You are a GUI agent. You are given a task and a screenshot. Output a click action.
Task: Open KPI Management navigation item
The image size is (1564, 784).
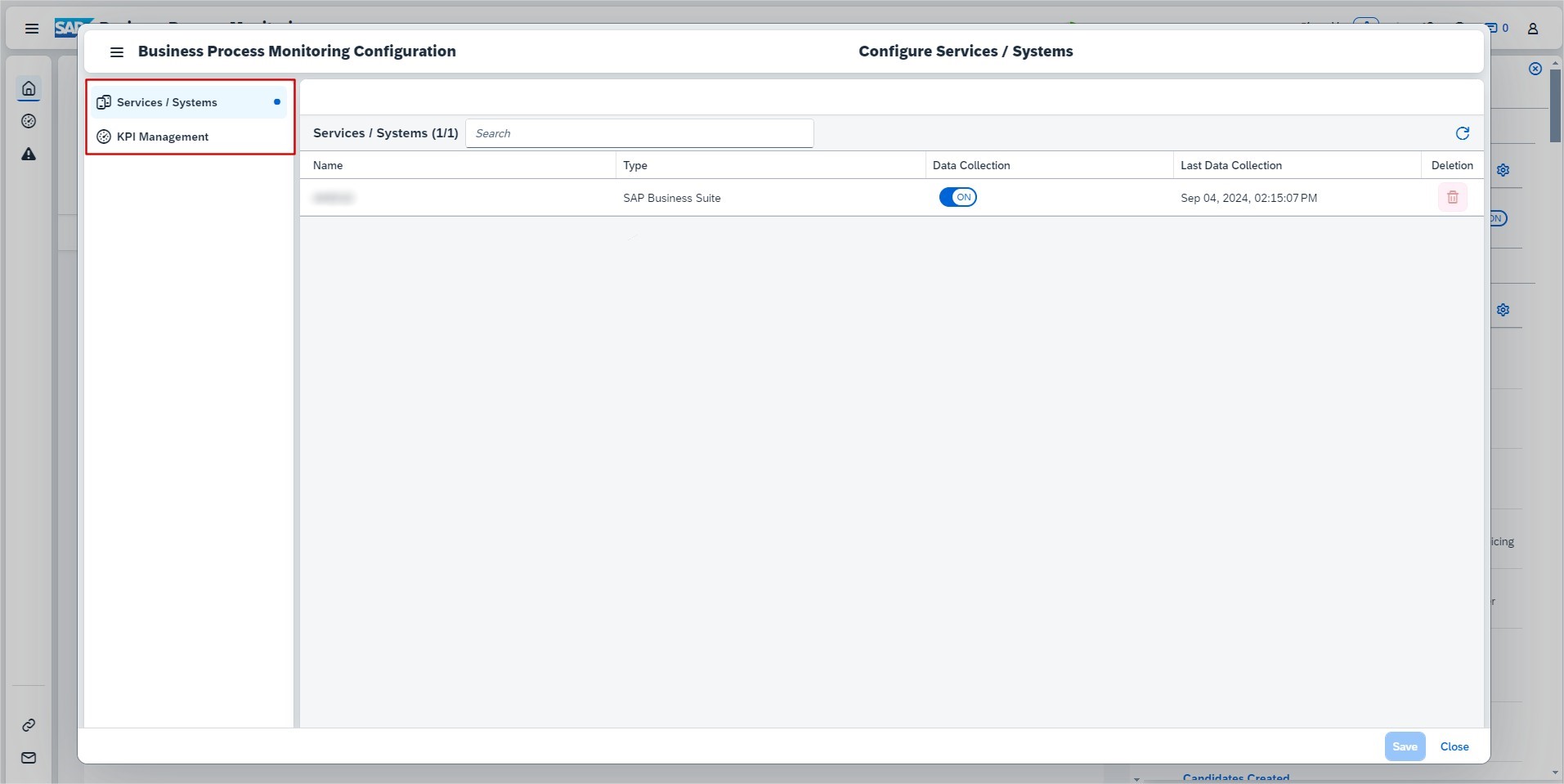tap(163, 137)
